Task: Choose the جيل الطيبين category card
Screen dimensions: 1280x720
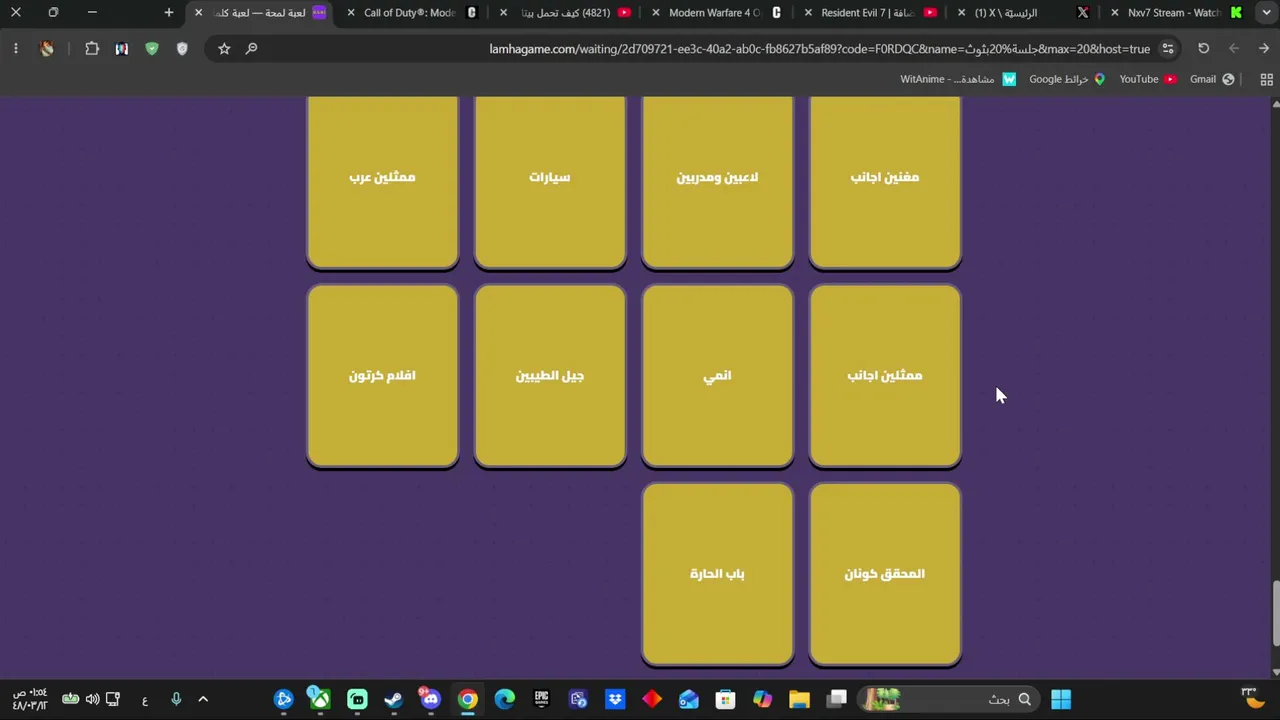Action: (550, 376)
